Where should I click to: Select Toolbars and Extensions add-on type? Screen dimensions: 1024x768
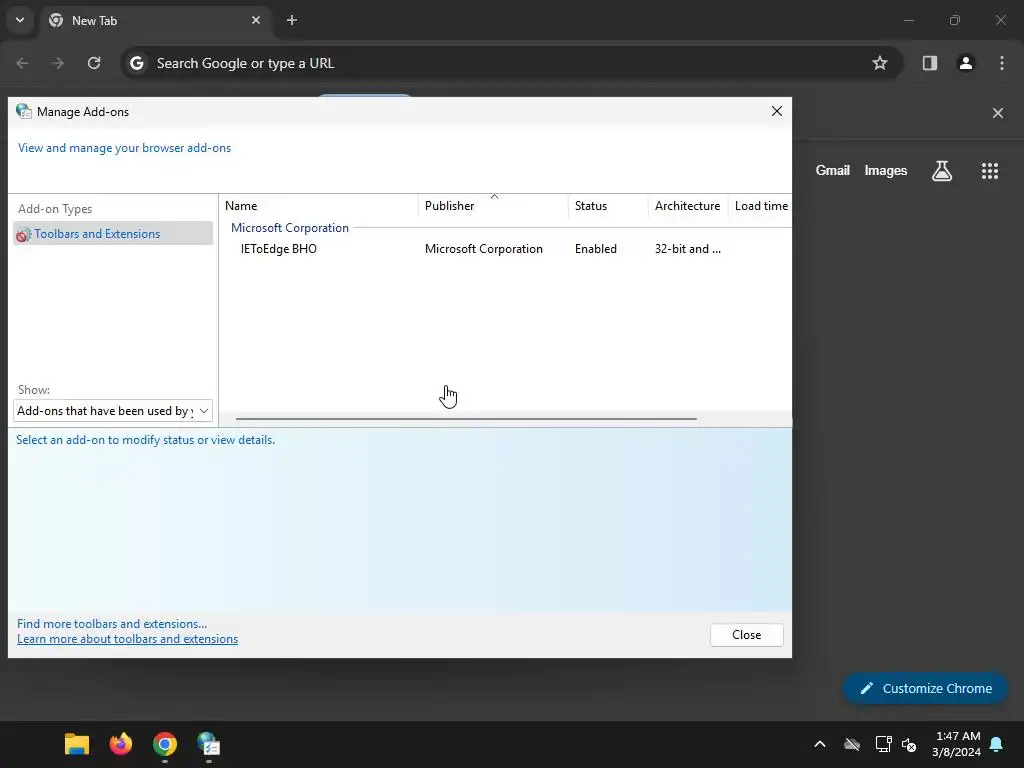[113, 234]
